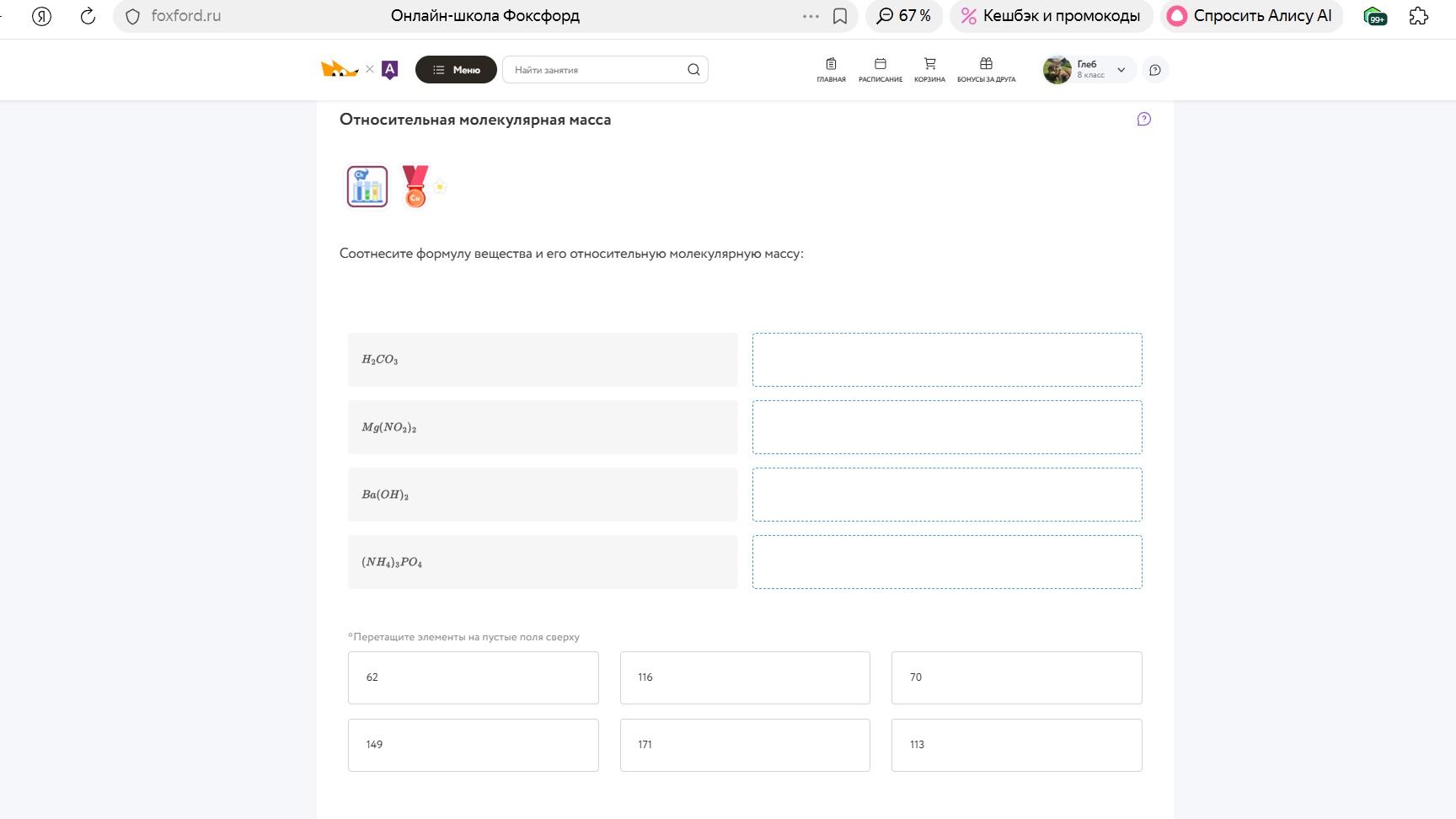Screen dimensions: 1456x819
Task: Reload the page with refresh icon
Action: [x=88, y=16]
